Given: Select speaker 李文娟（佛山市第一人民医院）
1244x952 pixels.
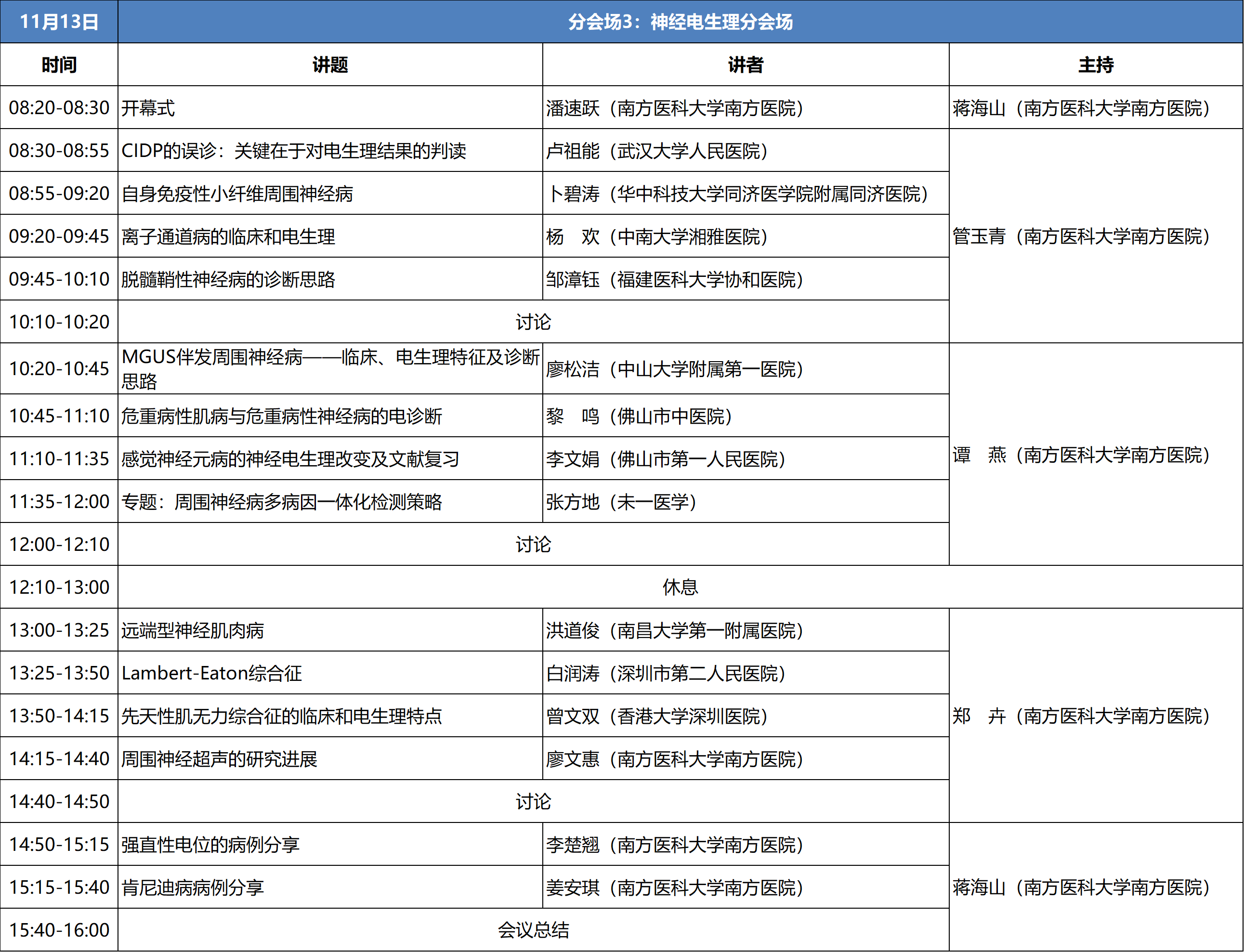Looking at the screenshot, I should click(746, 458).
